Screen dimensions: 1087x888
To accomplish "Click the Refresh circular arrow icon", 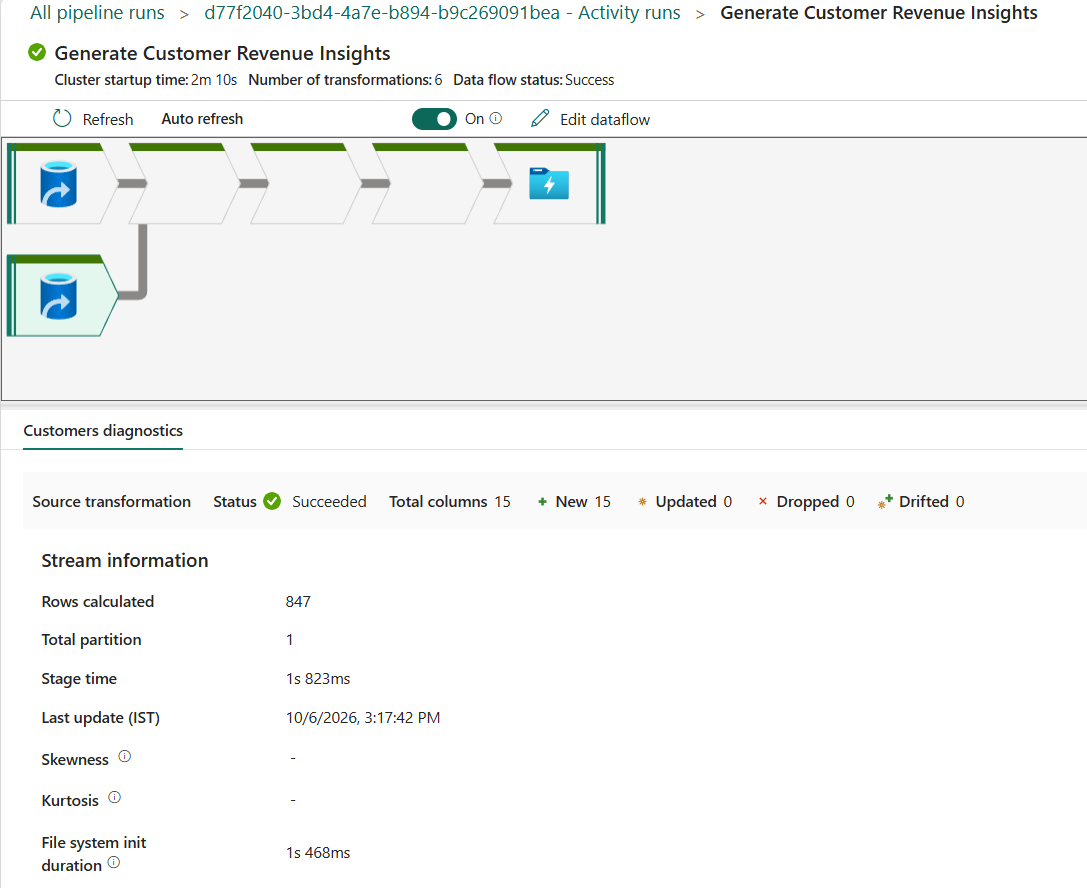I will (x=62, y=119).
